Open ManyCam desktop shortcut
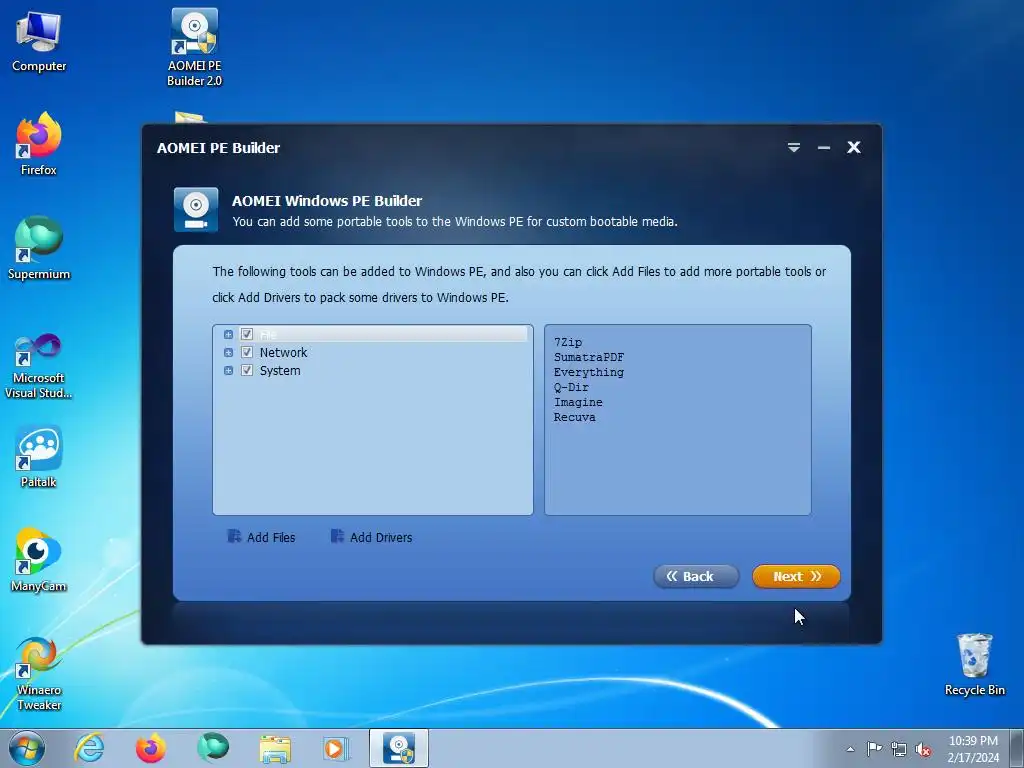 click(39, 560)
